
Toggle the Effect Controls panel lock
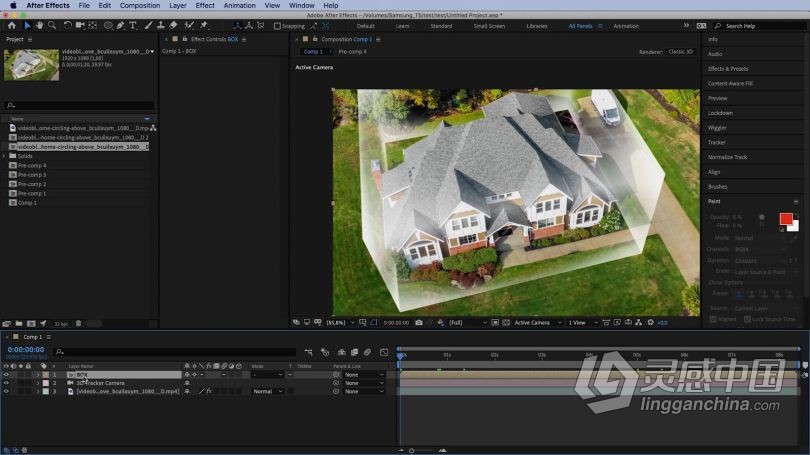(x=184, y=39)
